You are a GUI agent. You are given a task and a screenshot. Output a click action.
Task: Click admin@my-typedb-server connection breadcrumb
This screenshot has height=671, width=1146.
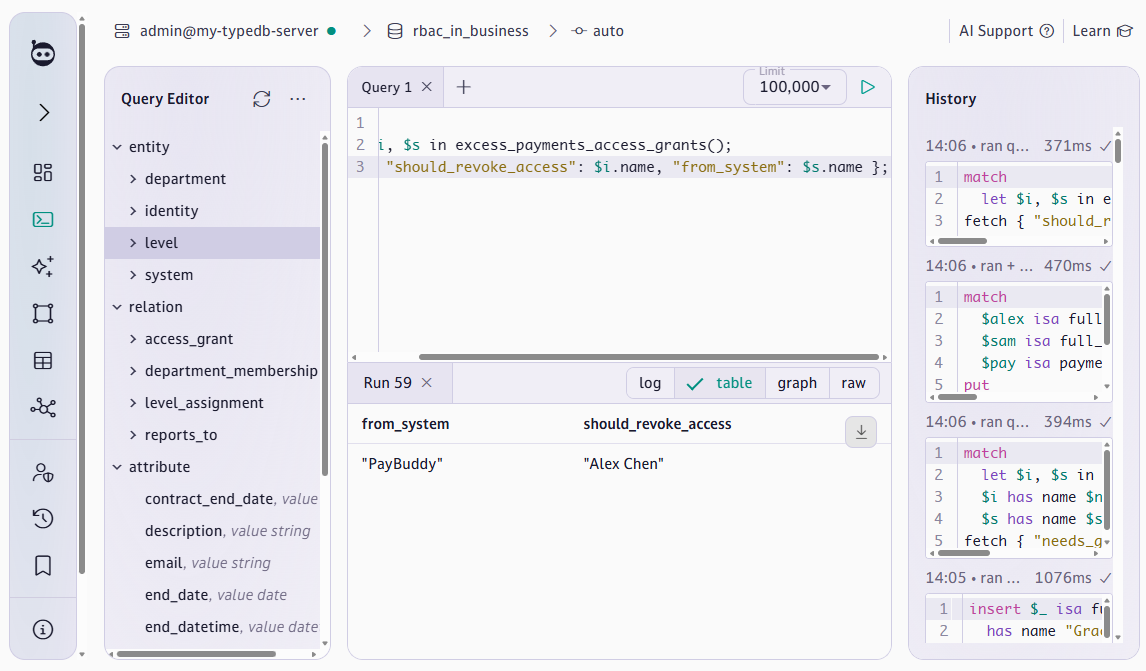[229, 31]
